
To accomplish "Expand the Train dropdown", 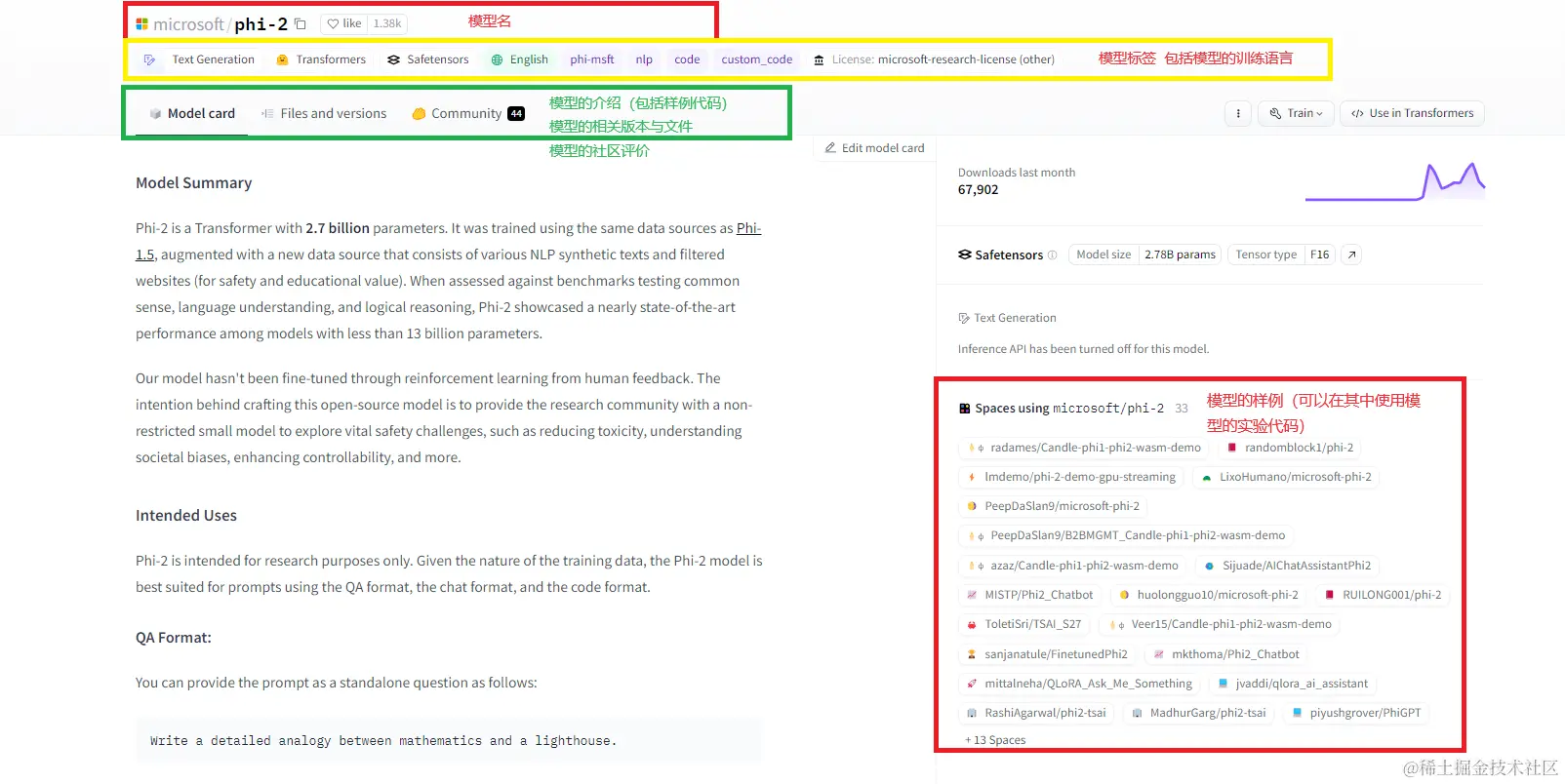I will point(1296,114).
